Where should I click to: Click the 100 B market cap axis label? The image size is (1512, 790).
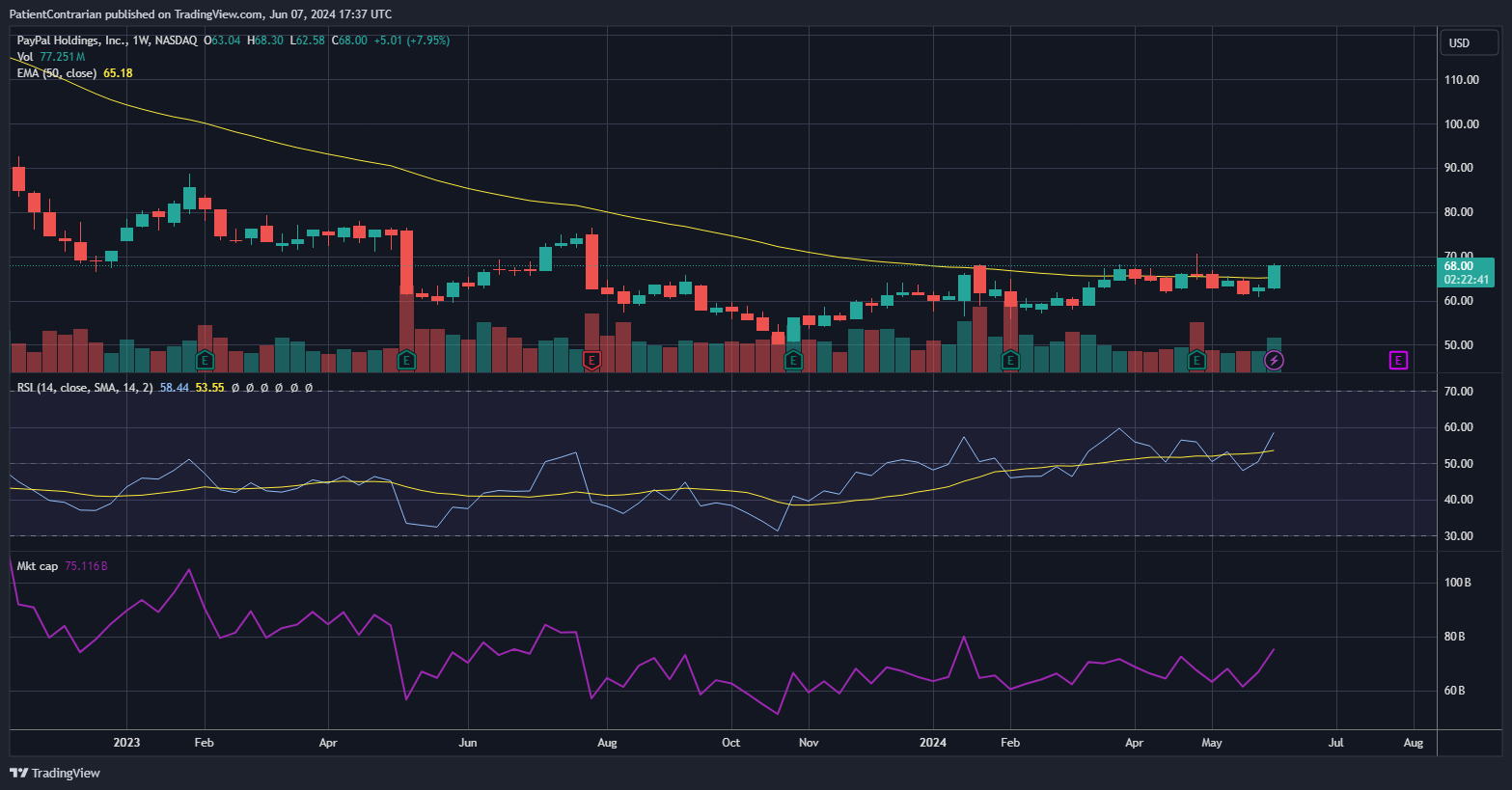(1458, 583)
